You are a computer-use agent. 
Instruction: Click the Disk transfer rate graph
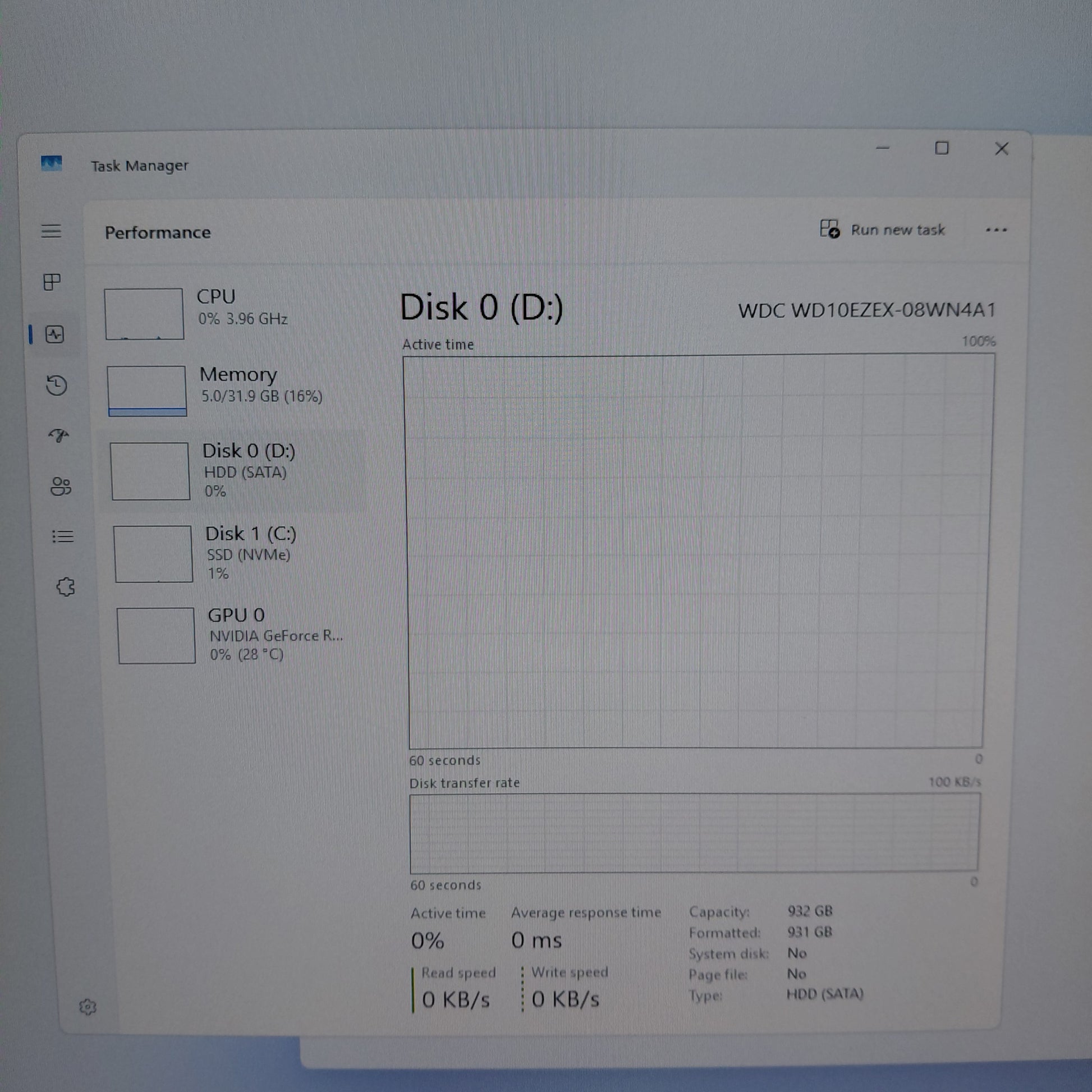coord(694,832)
